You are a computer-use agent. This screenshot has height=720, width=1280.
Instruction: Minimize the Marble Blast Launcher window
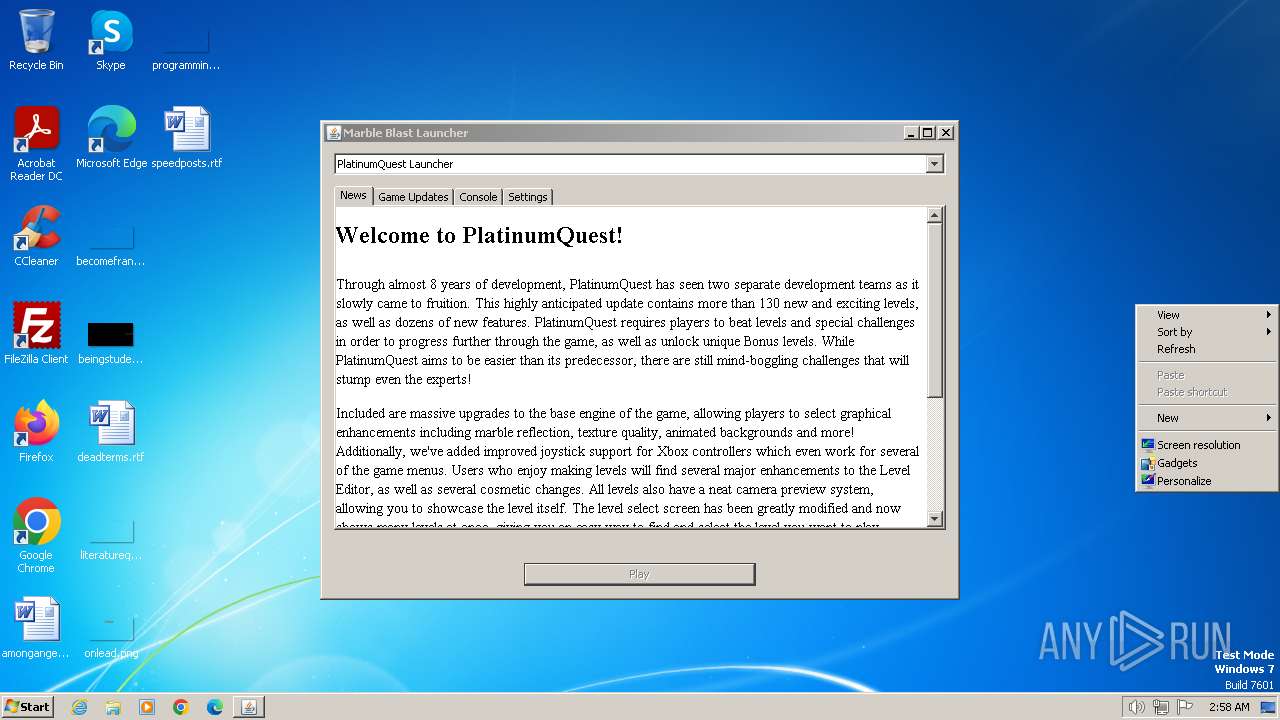tap(911, 133)
